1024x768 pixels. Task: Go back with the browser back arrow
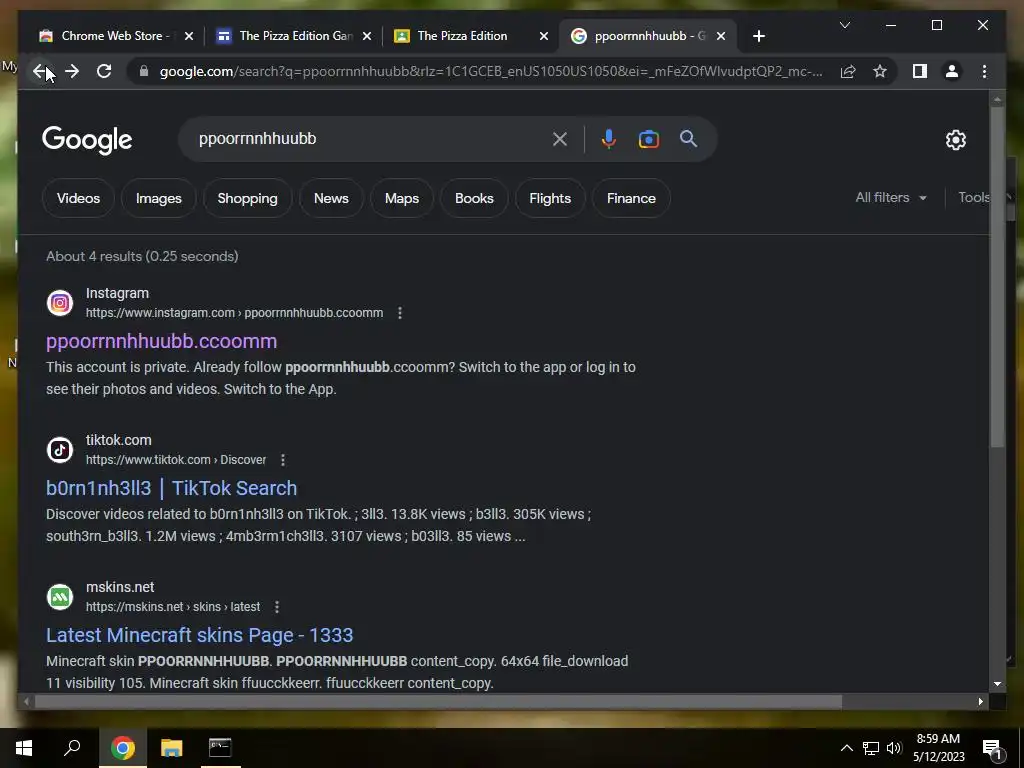tap(40, 71)
